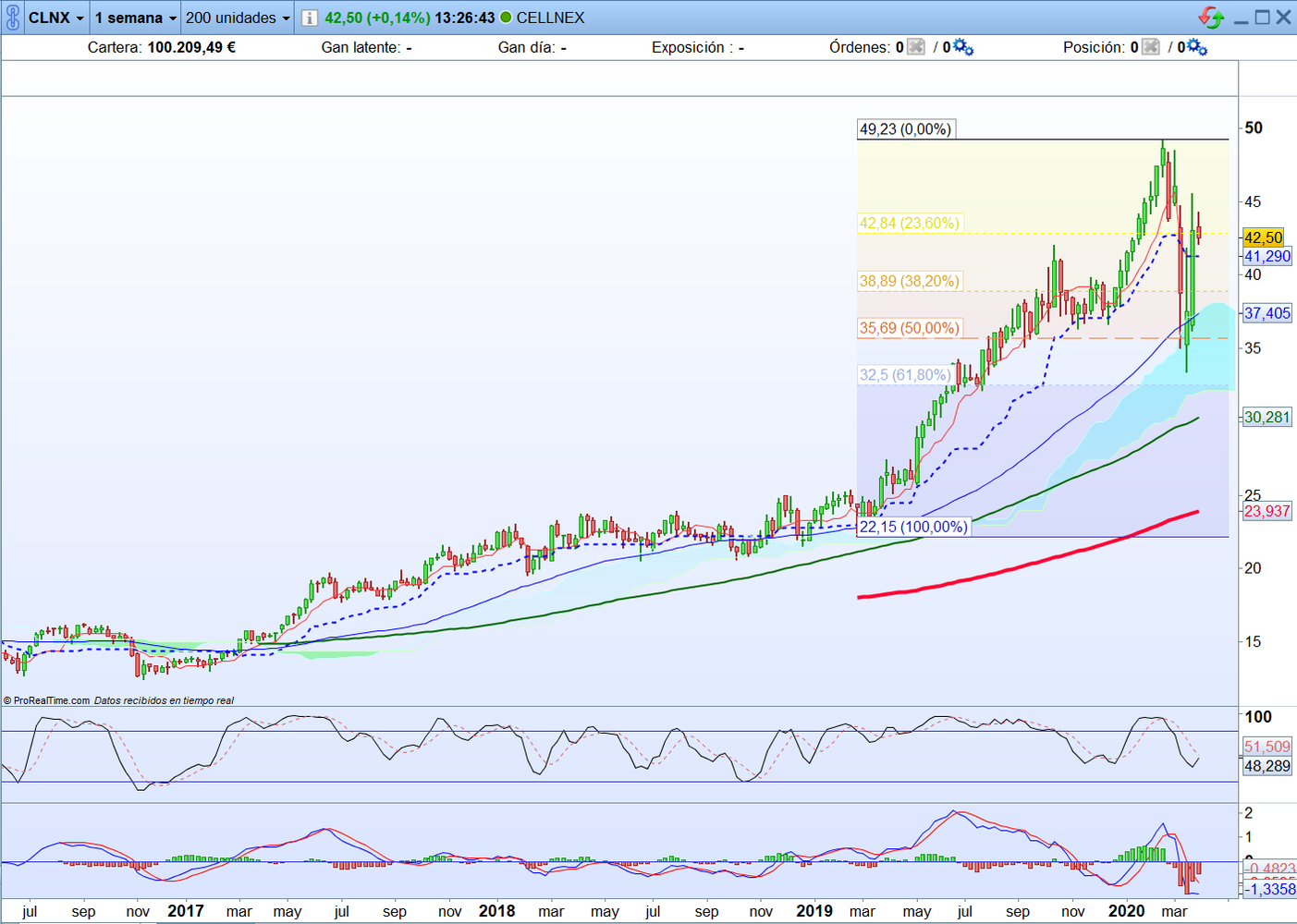Image resolution: width=1297 pixels, height=924 pixels.
Task: Click the 37,405 moving average tag
Action: (1266, 313)
